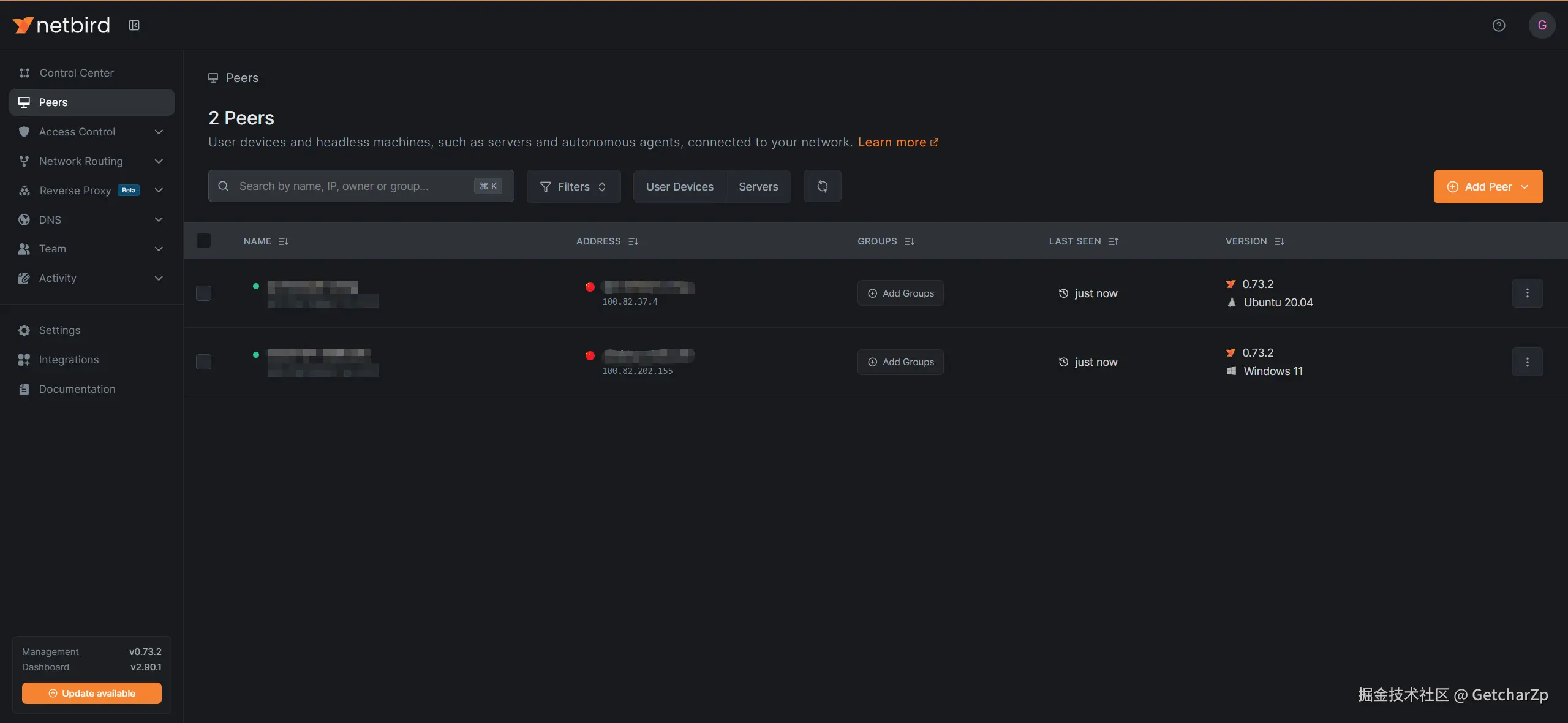Click the Windows OS icon
The image size is (1568, 723).
1231,371
